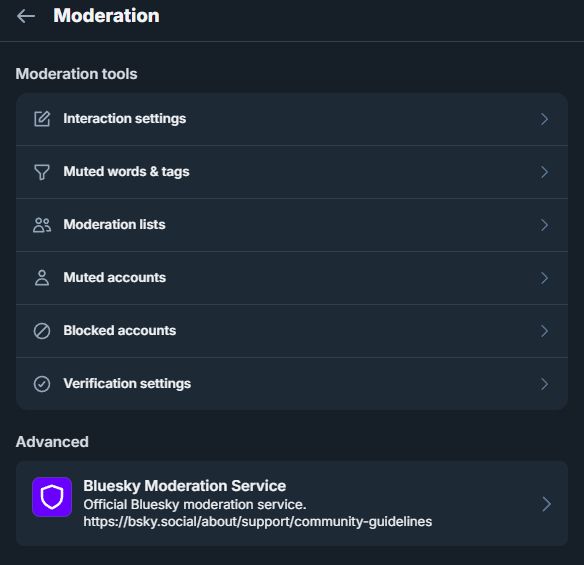Viewport: 584px width, 565px height.
Task: Open the Moderation lists entry
Action: pyautogui.click(x=292, y=225)
